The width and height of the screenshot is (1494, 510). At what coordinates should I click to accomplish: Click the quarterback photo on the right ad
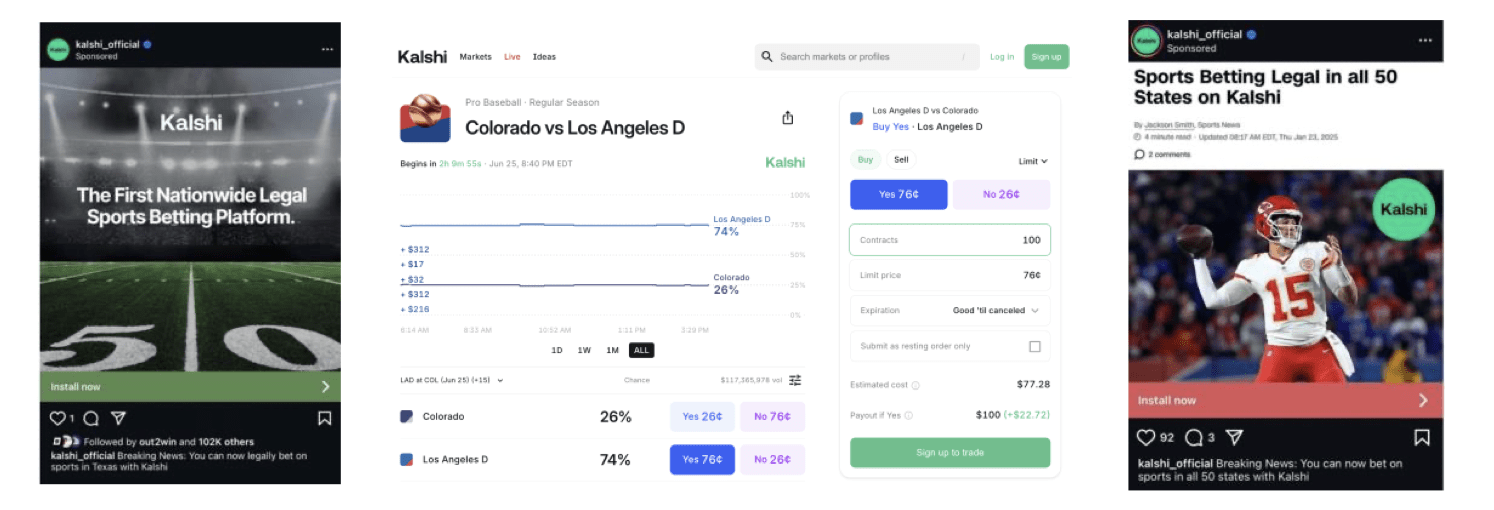pyautogui.click(x=1286, y=276)
